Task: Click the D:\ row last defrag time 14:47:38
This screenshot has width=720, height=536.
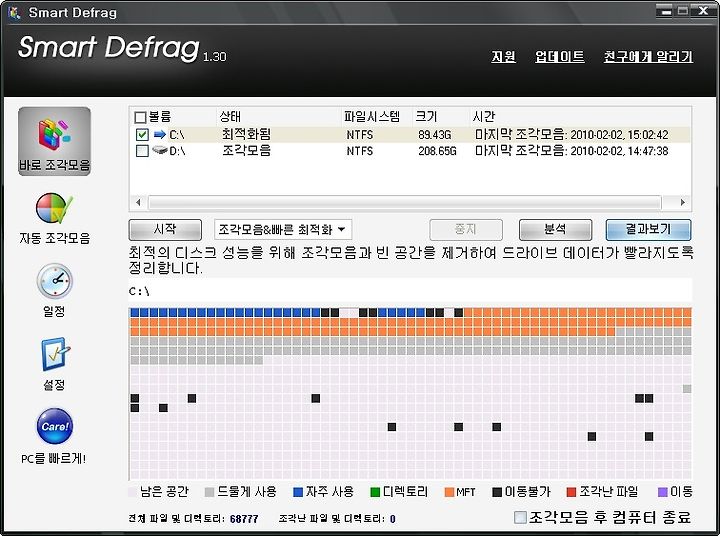Action: tap(572, 151)
